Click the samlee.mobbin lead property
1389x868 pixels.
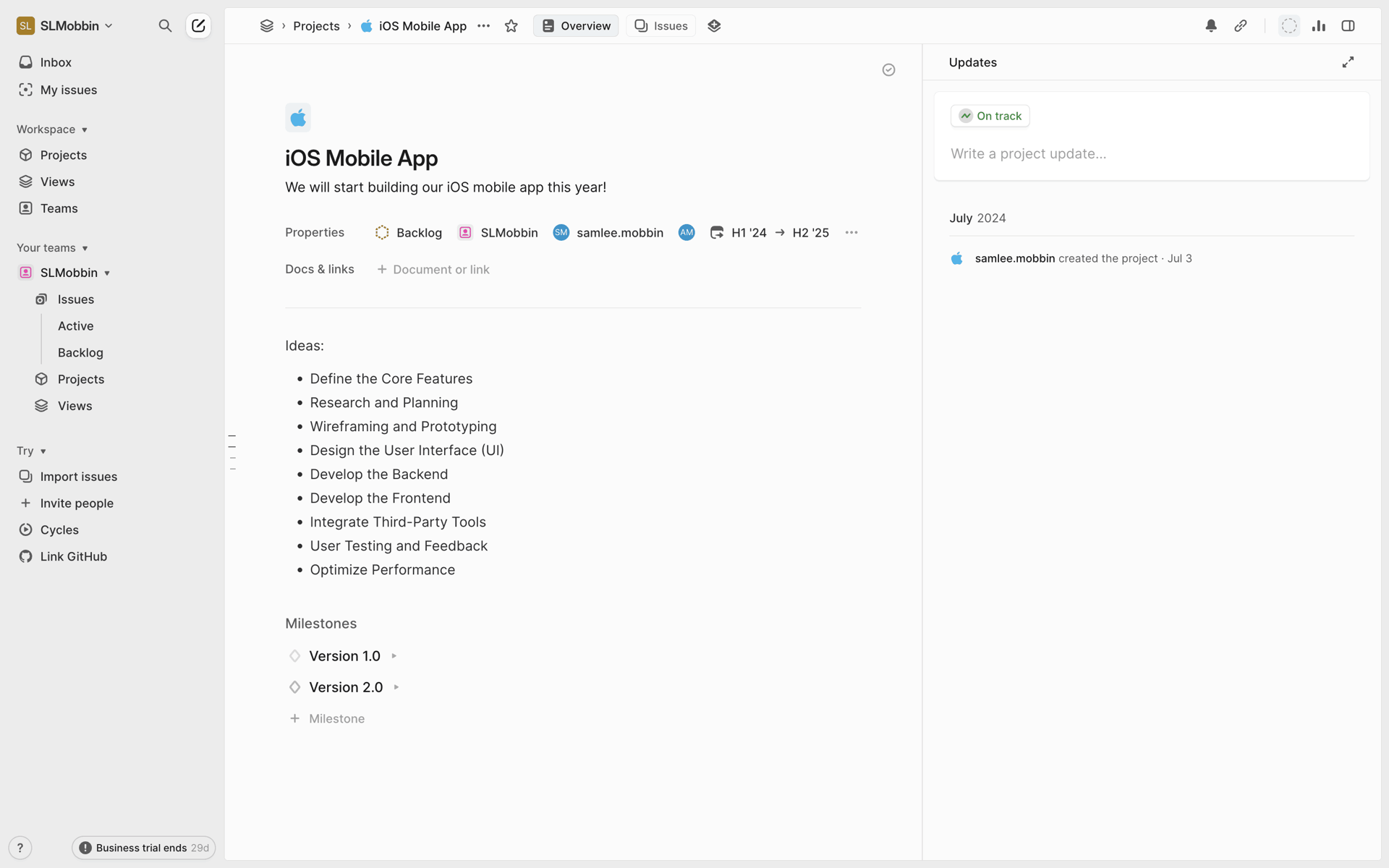coord(608,233)
